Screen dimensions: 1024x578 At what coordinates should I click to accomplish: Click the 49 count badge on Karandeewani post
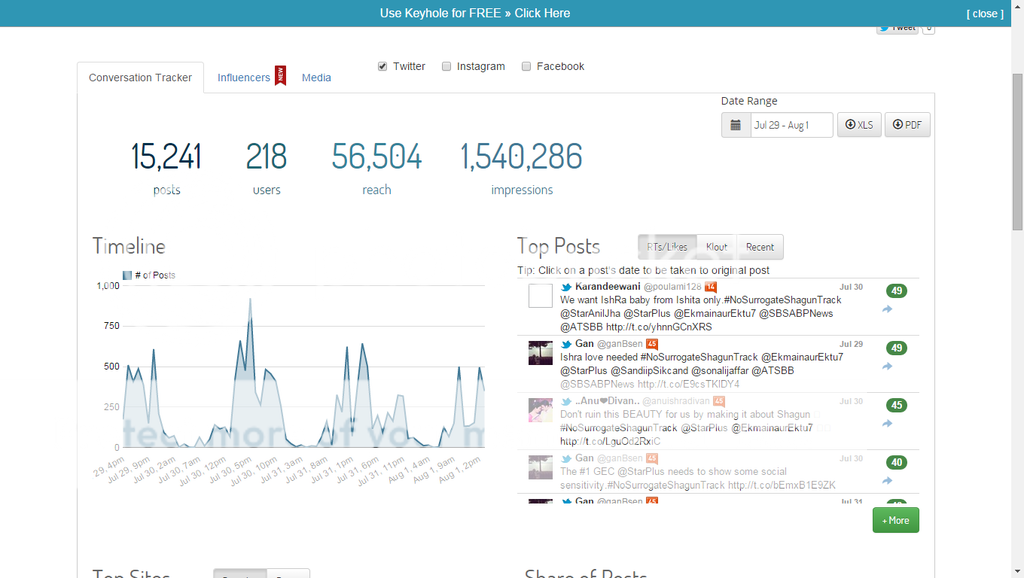[896, 291]
